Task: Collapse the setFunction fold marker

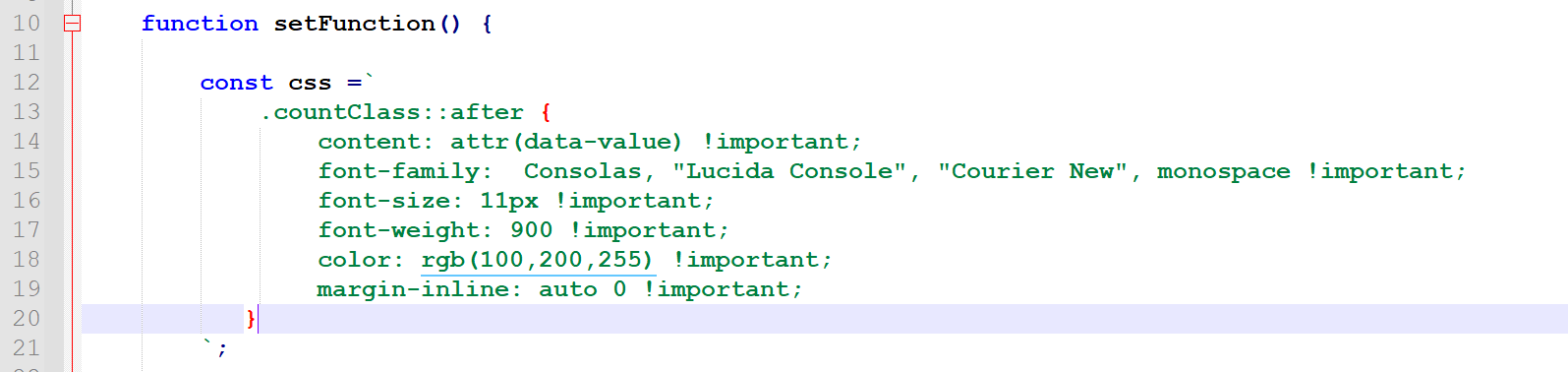Action: coord(72,23)
